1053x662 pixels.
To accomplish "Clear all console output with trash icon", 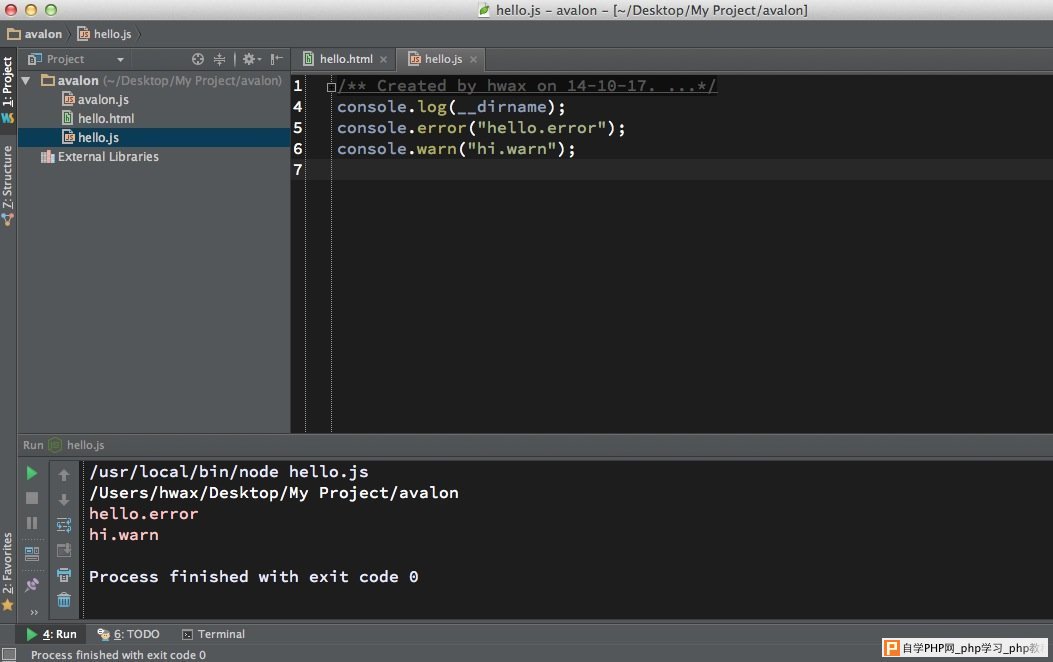I will pyautogui.click(x=64, y=600).
